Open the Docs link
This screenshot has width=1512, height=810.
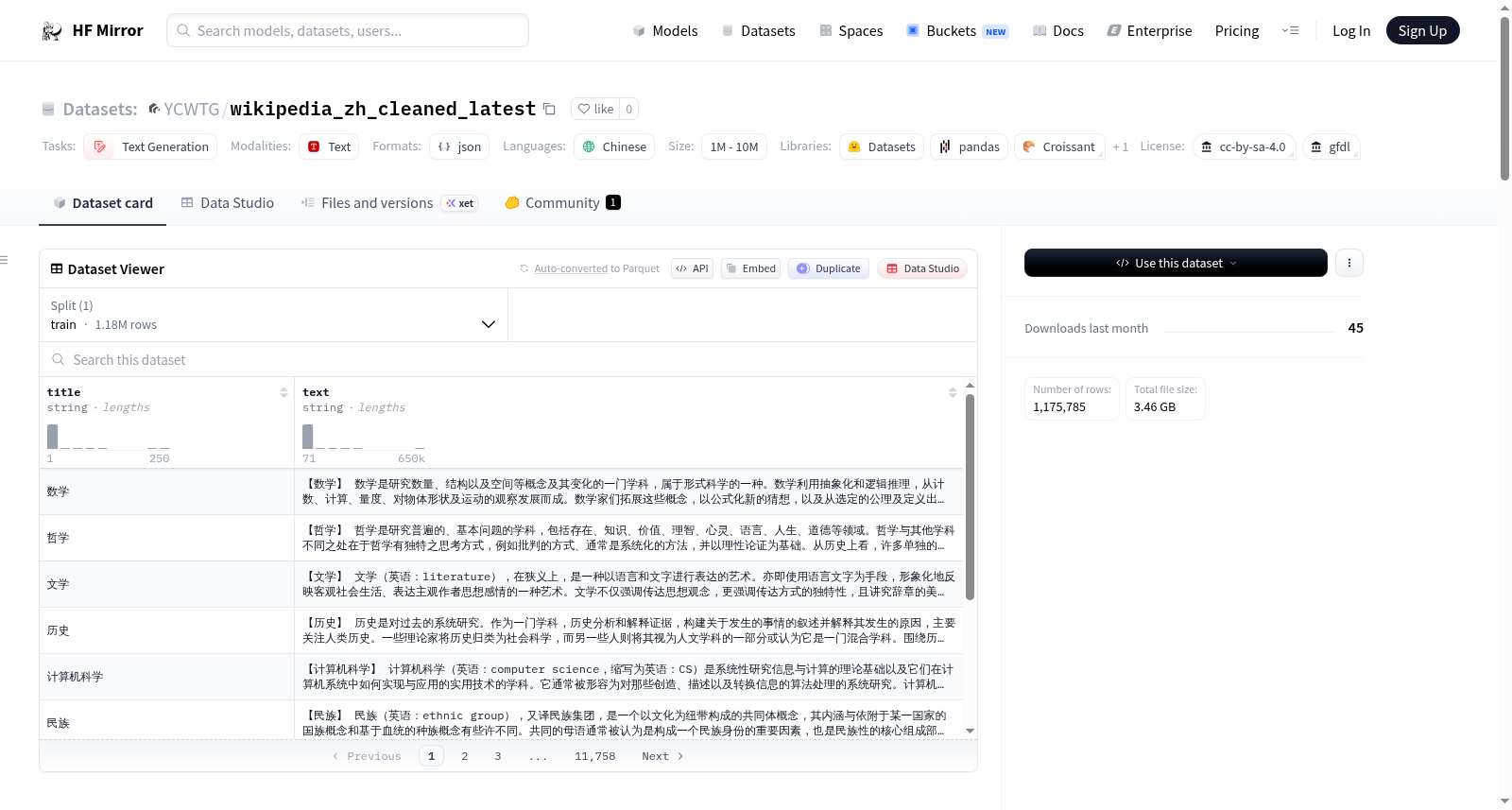pos(1057,30)
